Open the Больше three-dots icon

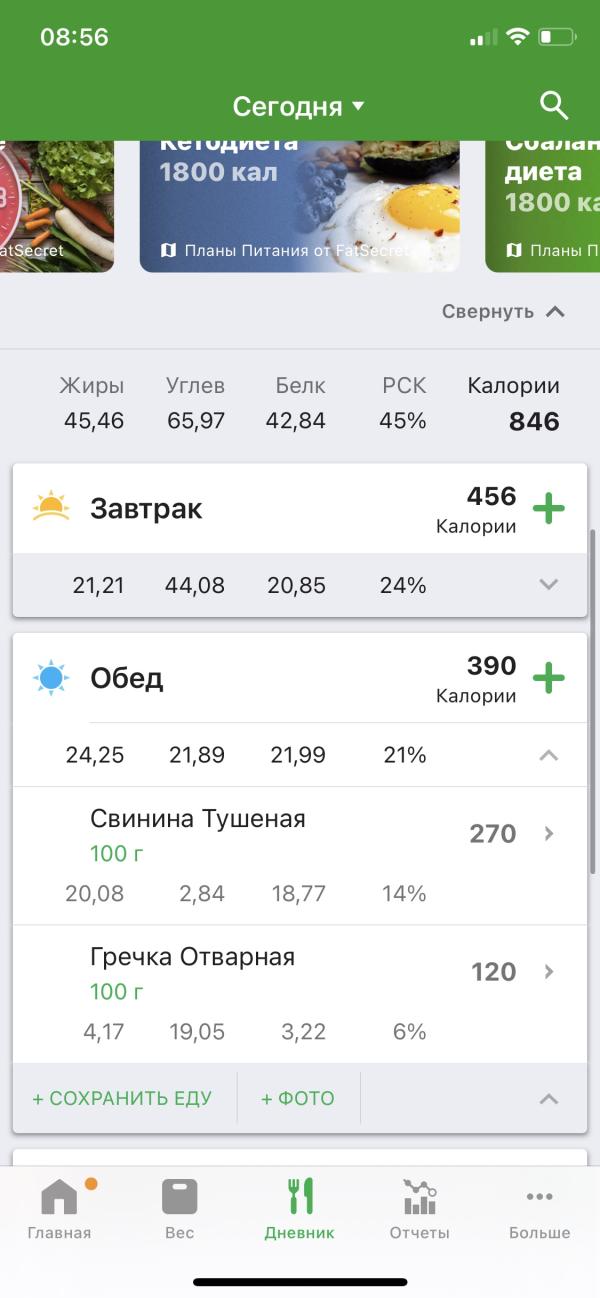(539, 1197)
